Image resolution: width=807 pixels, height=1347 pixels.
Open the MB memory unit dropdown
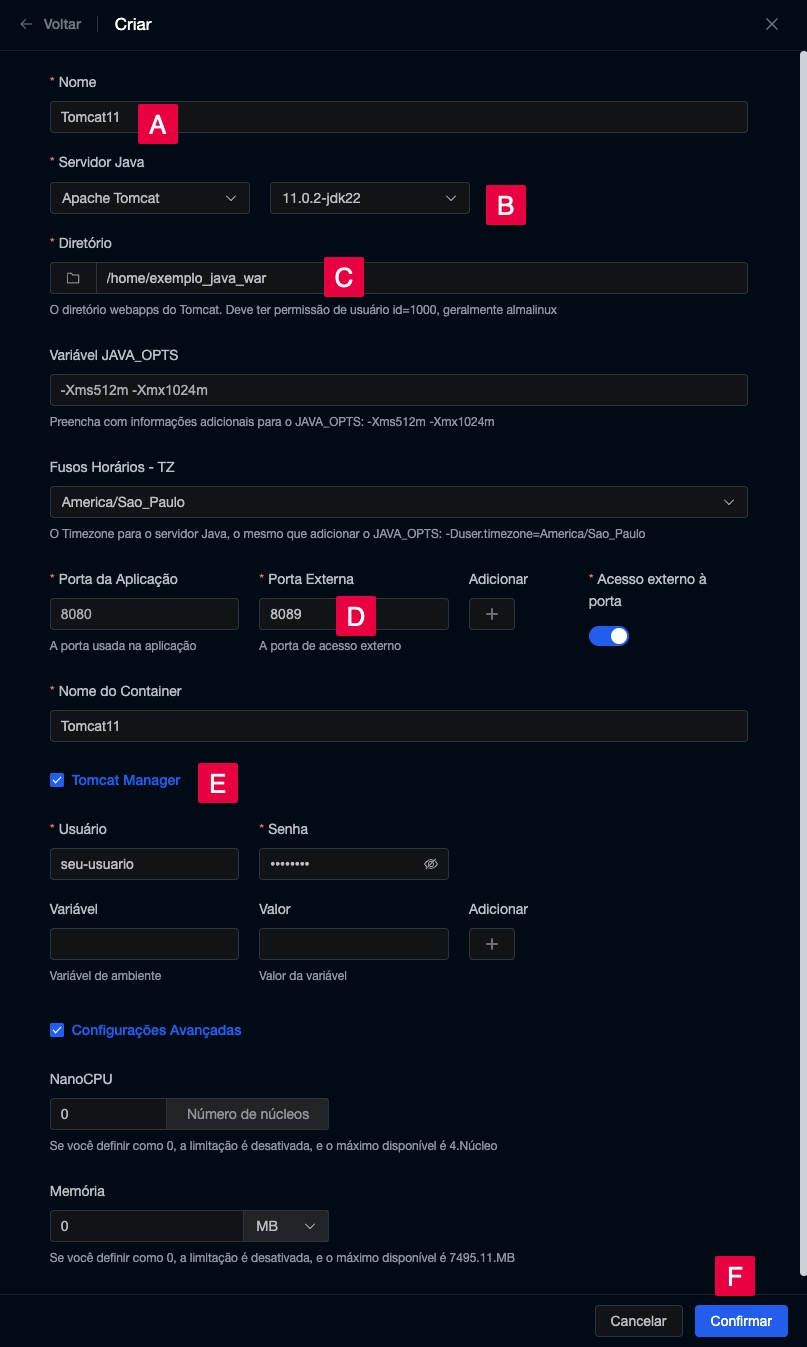click(285, 1226)
